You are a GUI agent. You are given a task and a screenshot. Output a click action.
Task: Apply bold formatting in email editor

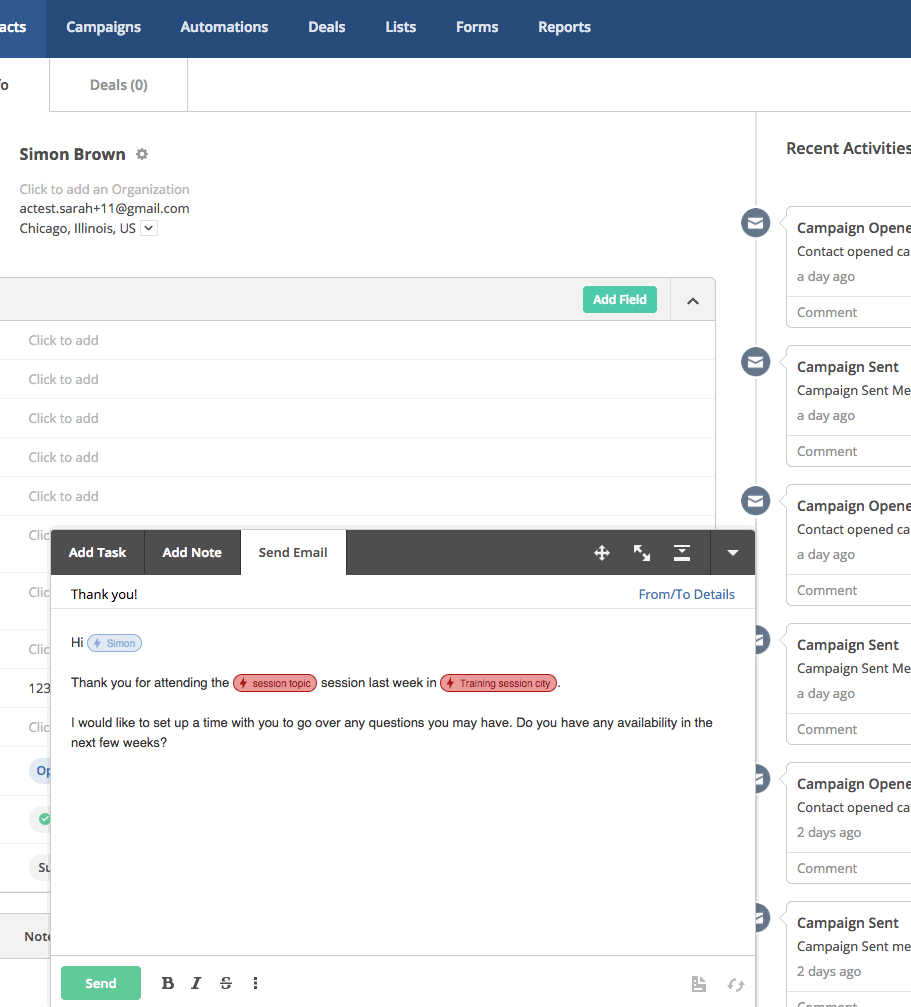168,984
